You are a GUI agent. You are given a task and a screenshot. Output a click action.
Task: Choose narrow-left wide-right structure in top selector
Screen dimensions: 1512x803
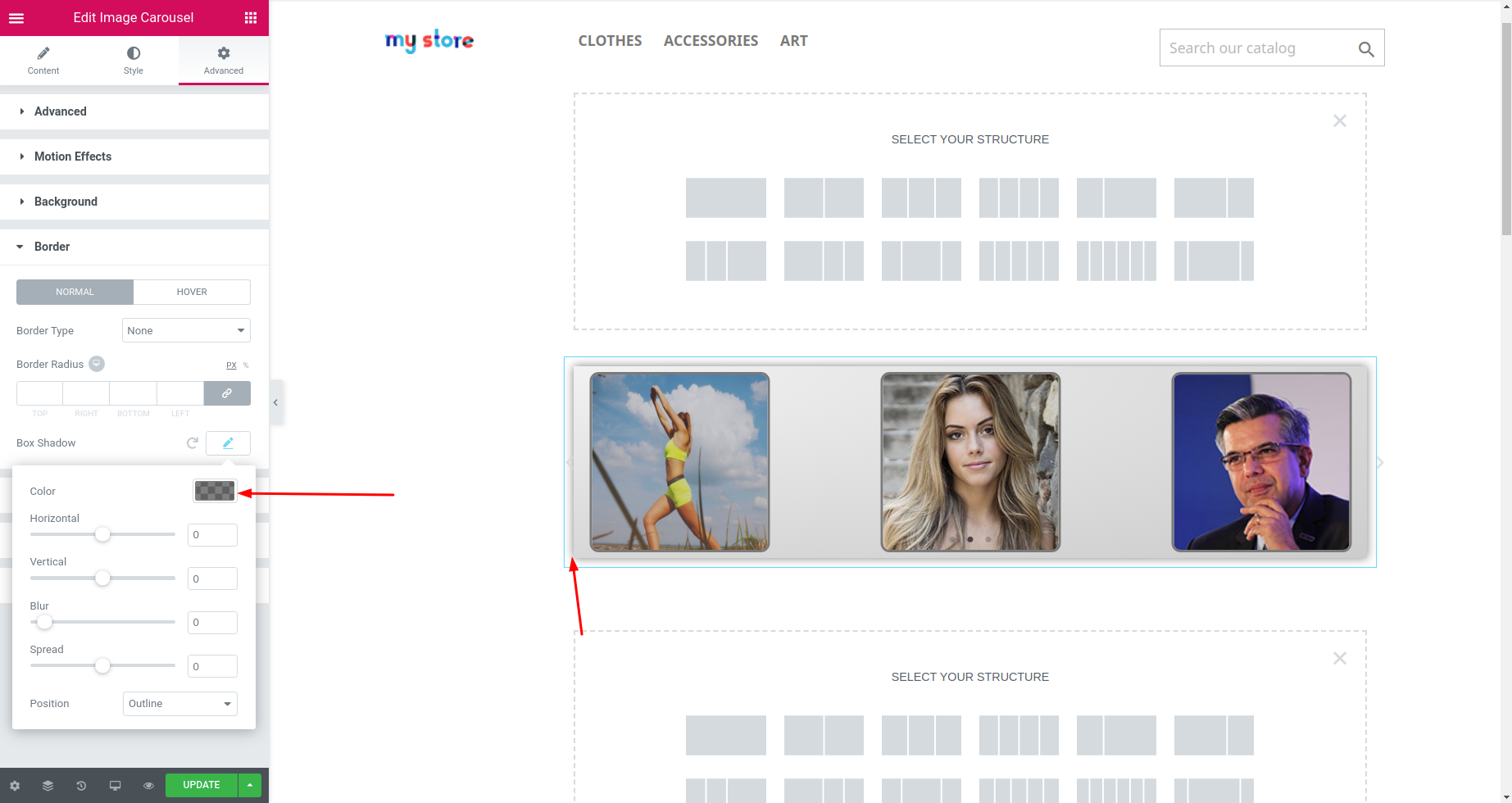(x=1116, y=197)
